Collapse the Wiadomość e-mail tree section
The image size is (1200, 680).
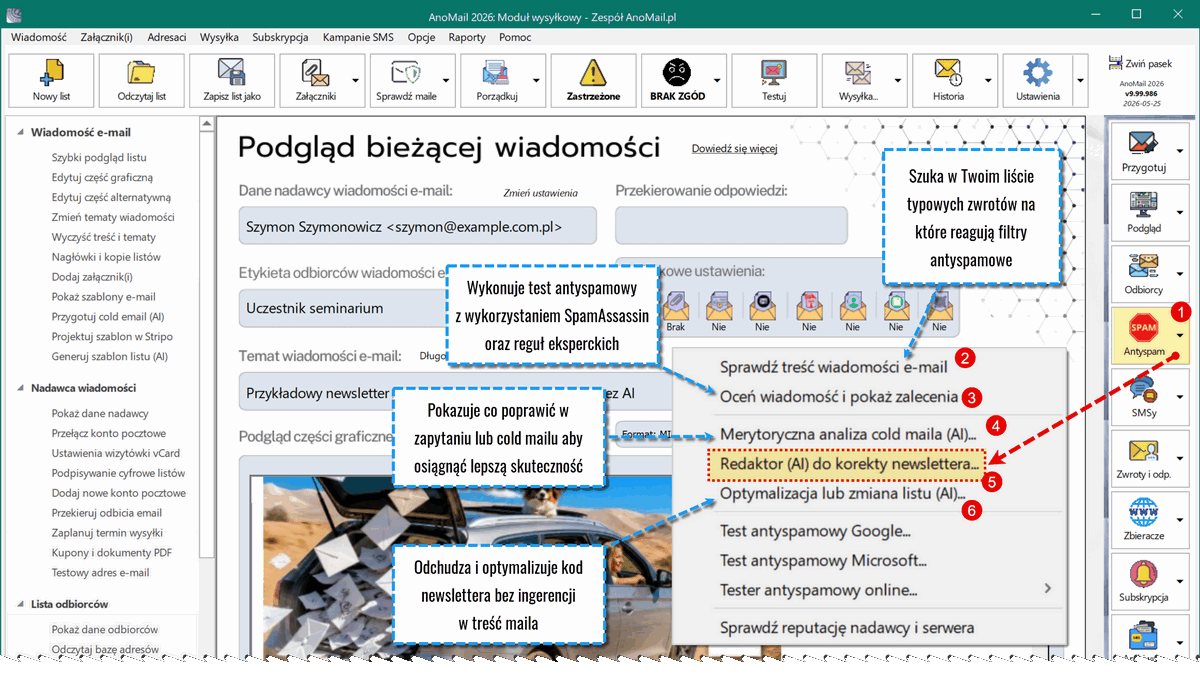[x=20, y=132]
